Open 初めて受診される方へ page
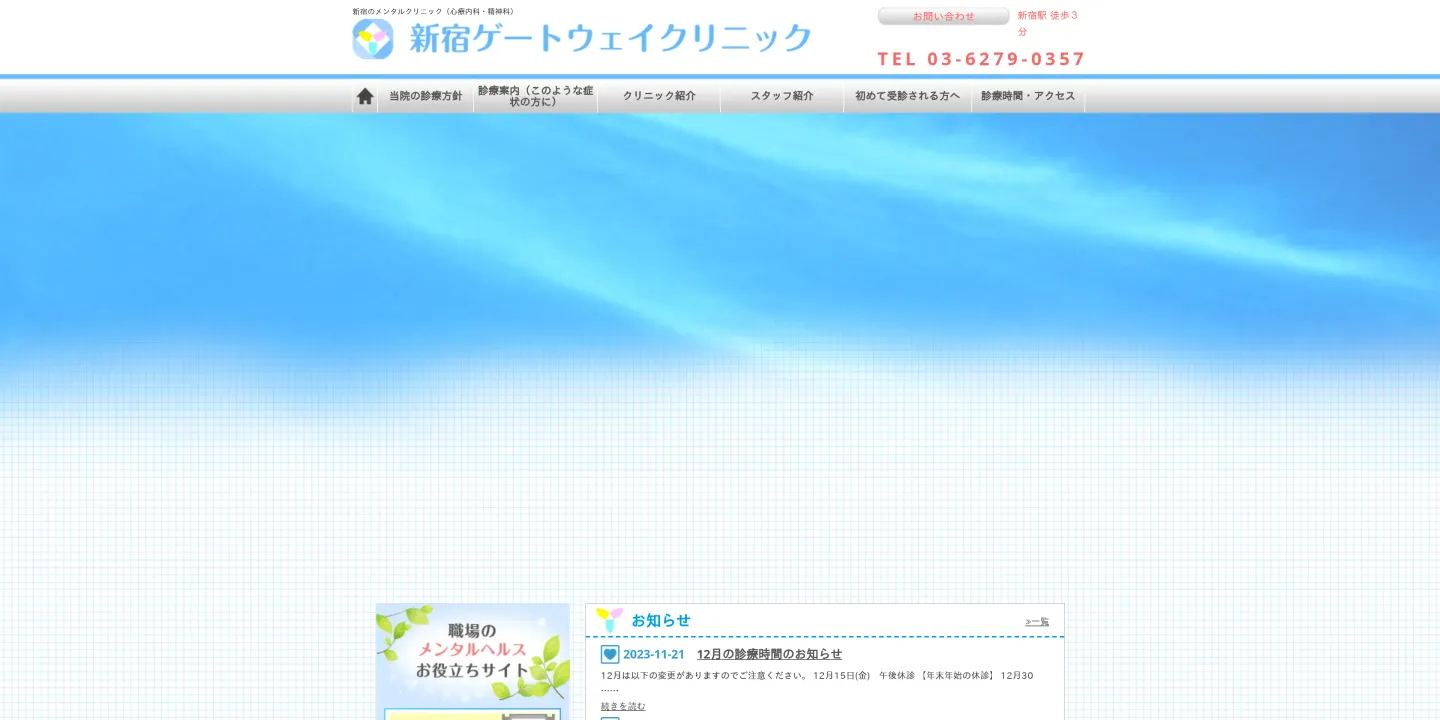 click(x=907, y=96)
